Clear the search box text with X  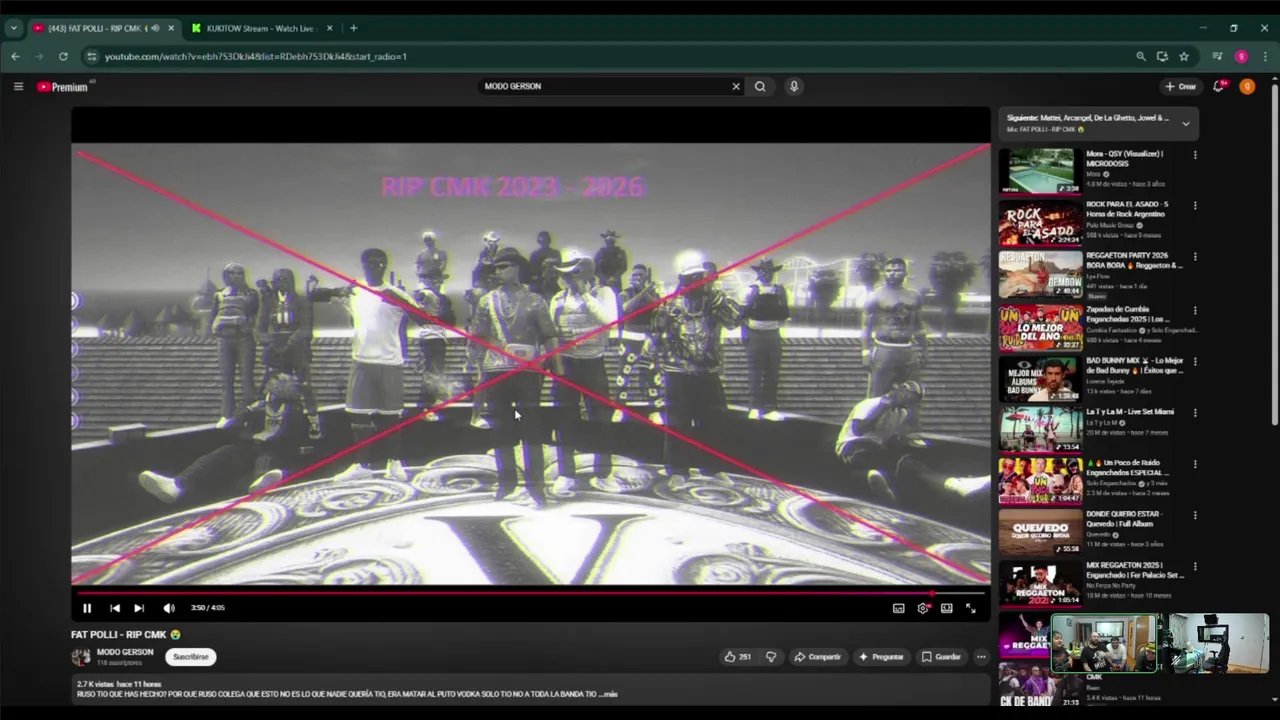coord(736,87)
